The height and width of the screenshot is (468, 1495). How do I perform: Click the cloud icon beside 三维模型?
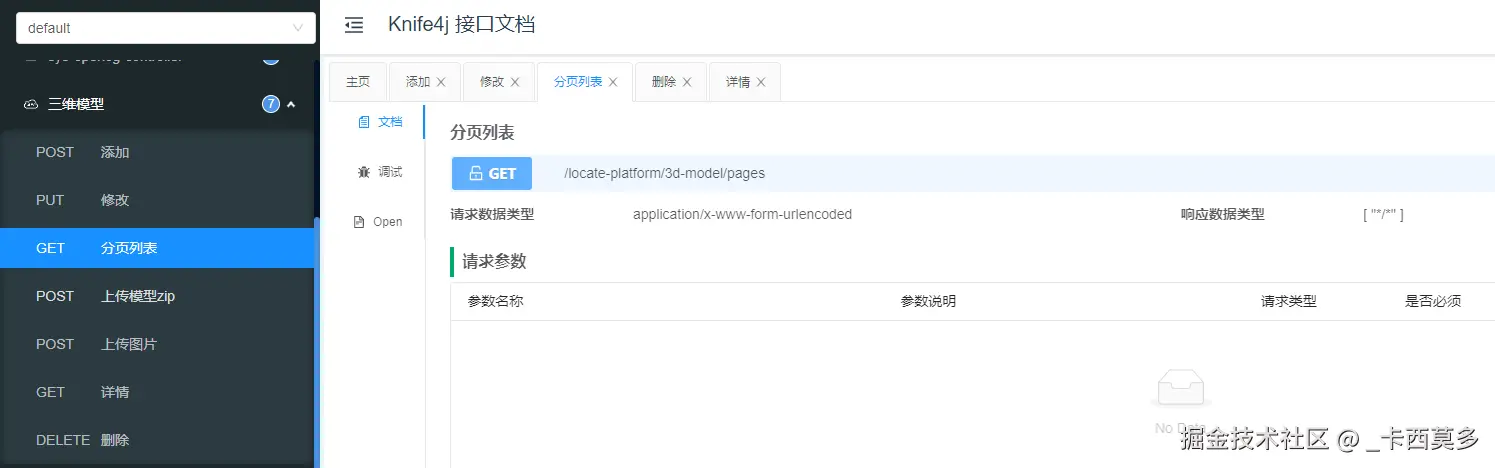31,104
